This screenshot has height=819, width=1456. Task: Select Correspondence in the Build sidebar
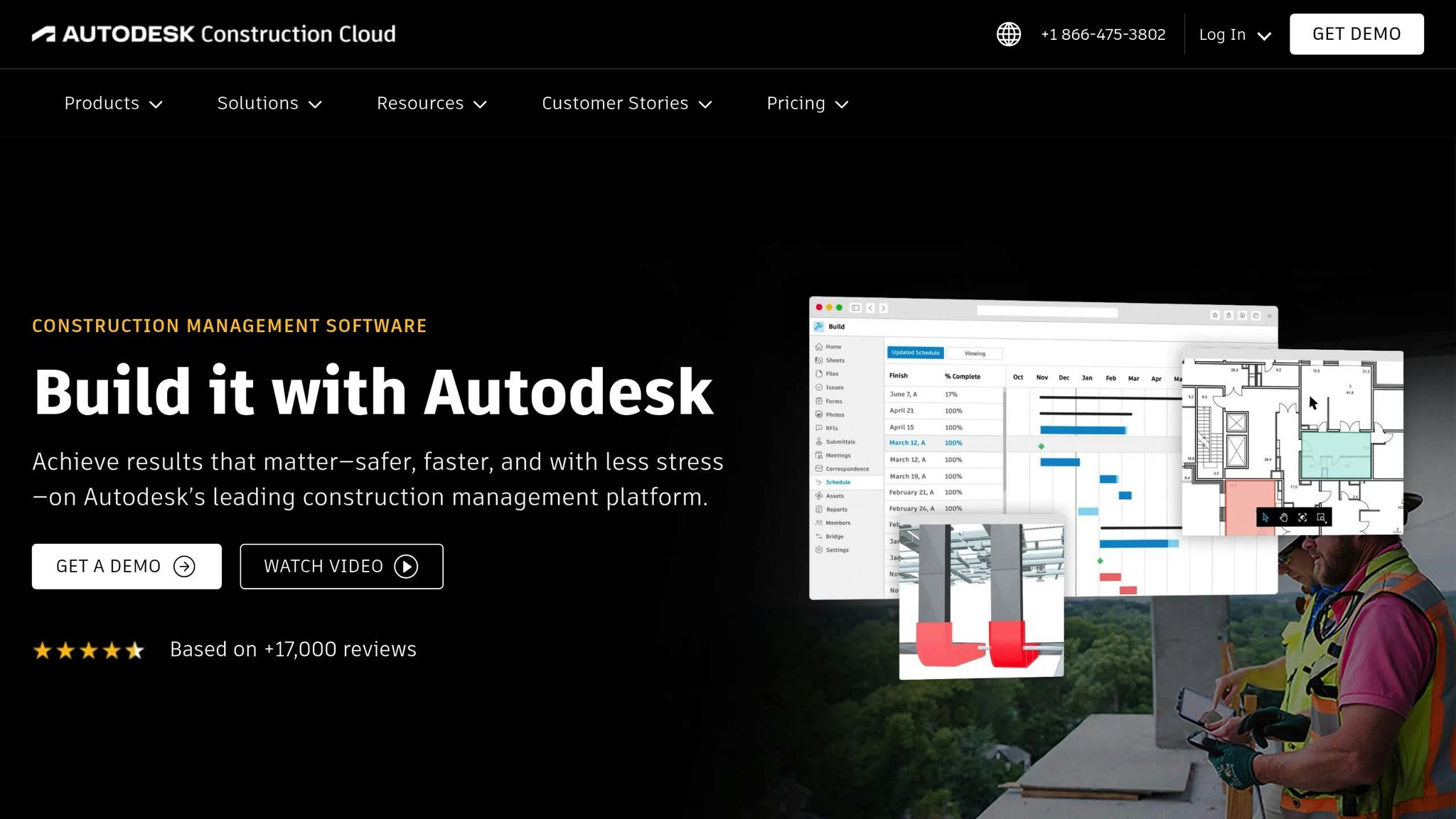pos(842,469)
